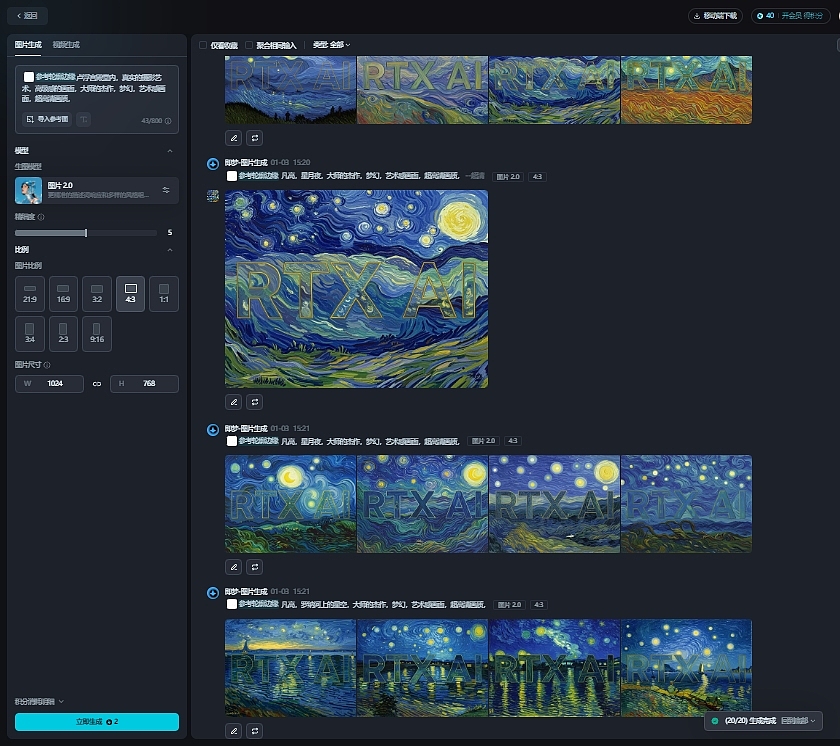Tick the 仅看收藏 checkbox
The width and height of the screenshot is (840, 746).
[x=203, y=45]
